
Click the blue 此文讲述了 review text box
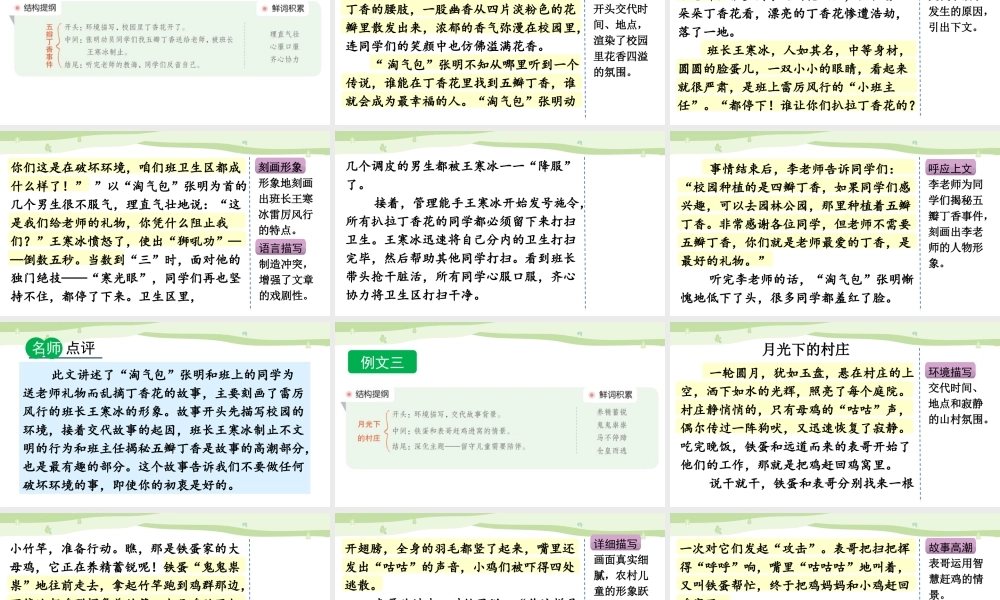tap(165, 428)
